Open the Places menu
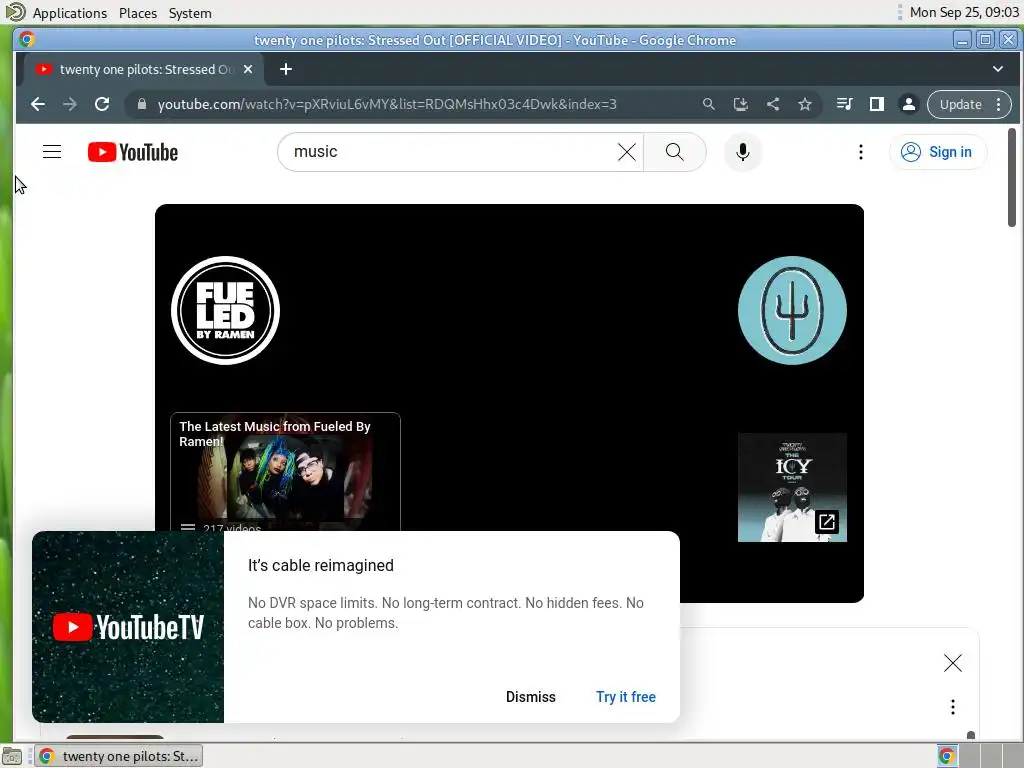The image size is (1024, 768). point(138,13)
